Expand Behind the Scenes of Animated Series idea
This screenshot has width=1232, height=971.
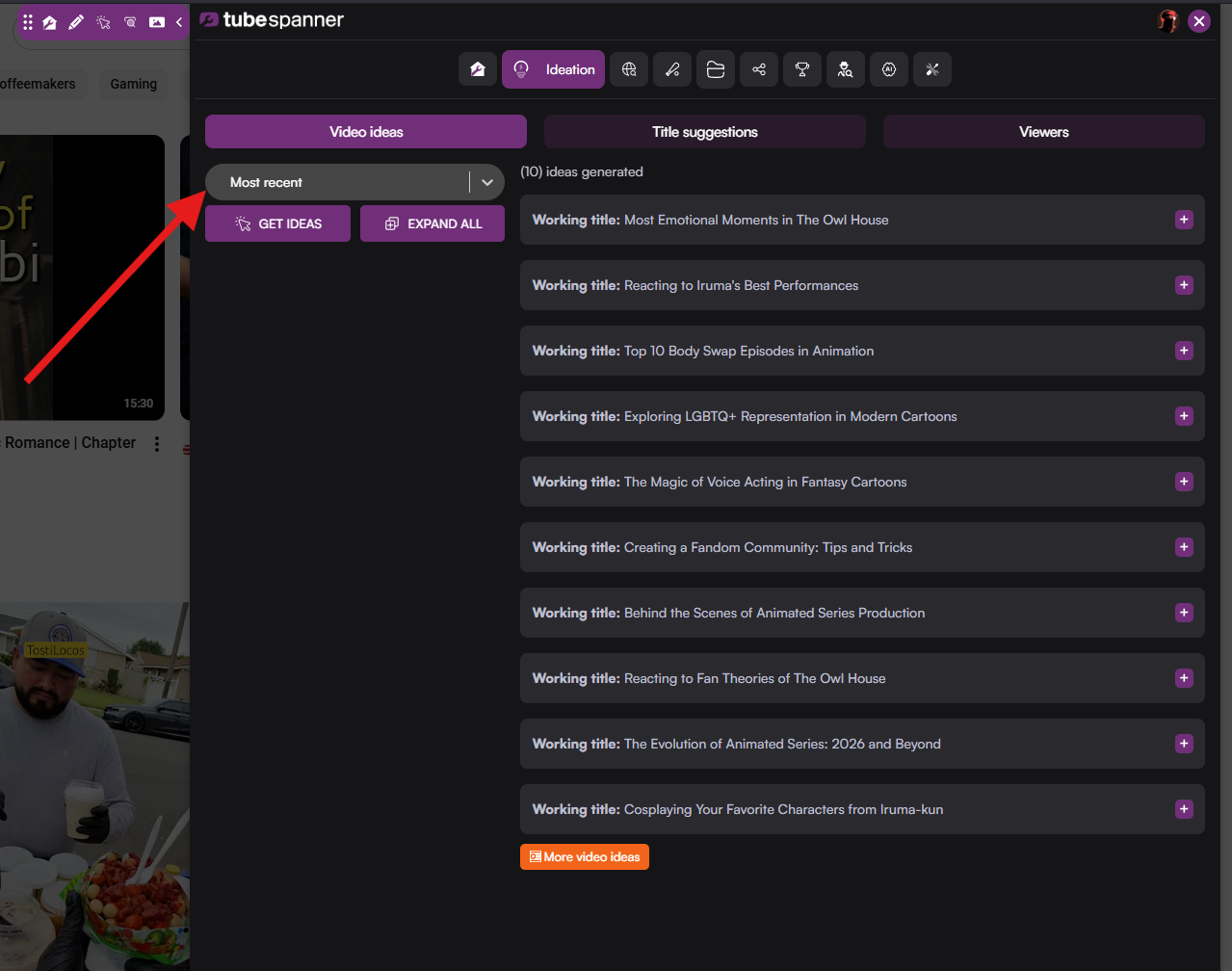pyautogui.click(x=1185, y=613)
